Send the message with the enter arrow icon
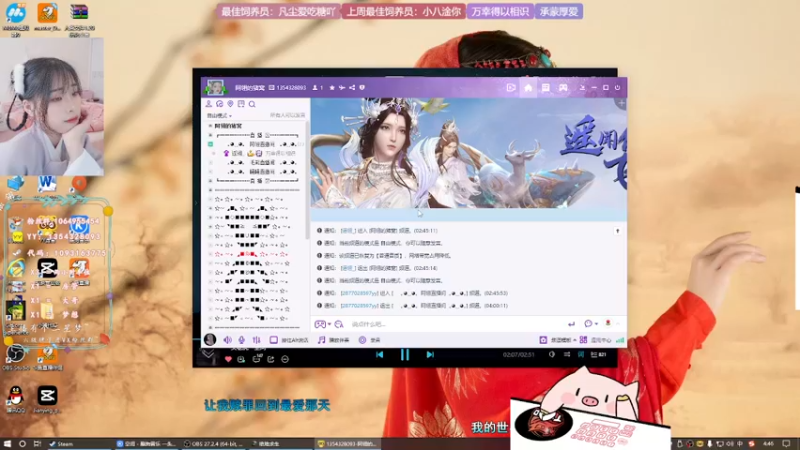The height and width of the screenshot is (450, 800). 571,324
